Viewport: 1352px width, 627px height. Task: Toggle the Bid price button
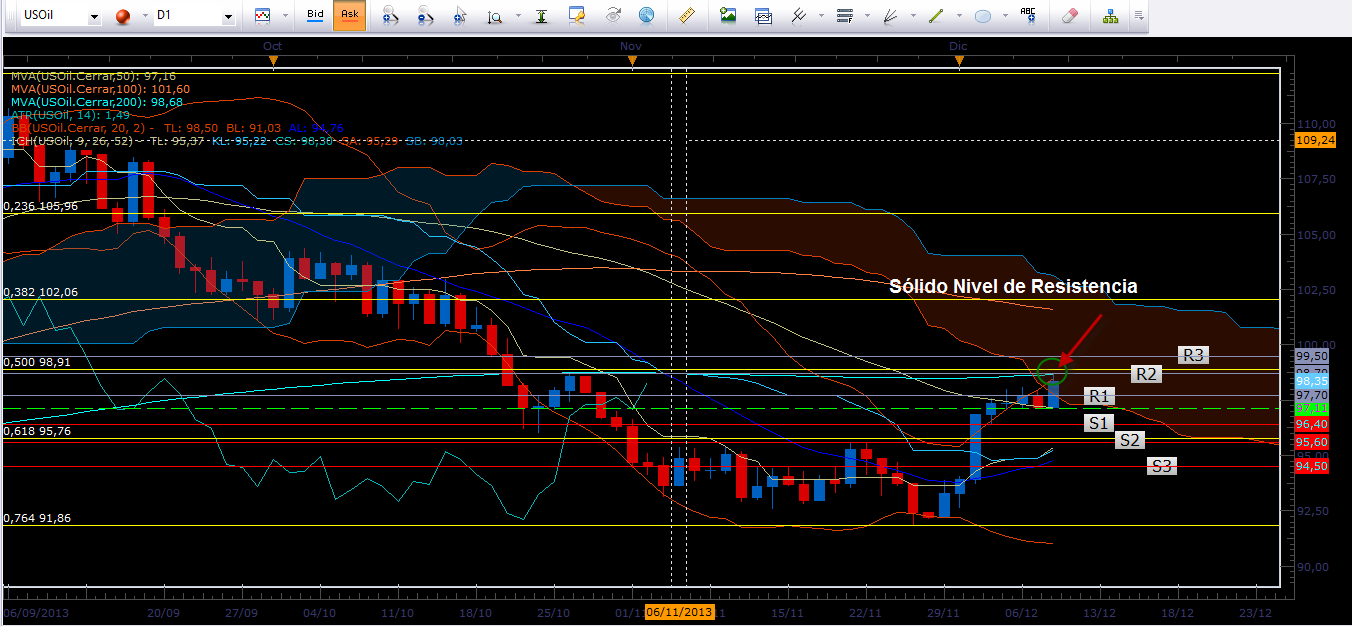315,16
